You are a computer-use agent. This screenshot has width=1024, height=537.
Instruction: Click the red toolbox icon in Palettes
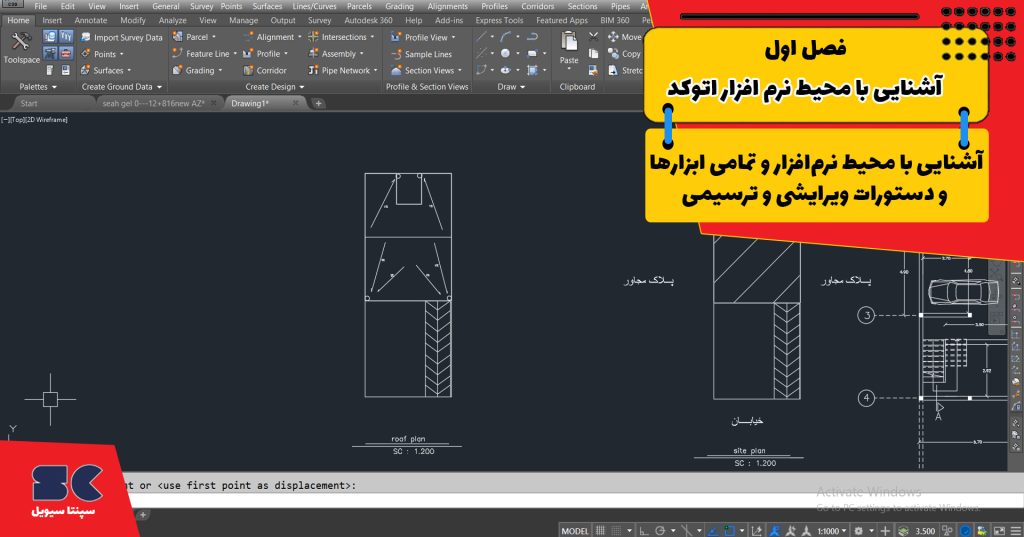pos(66,54)
